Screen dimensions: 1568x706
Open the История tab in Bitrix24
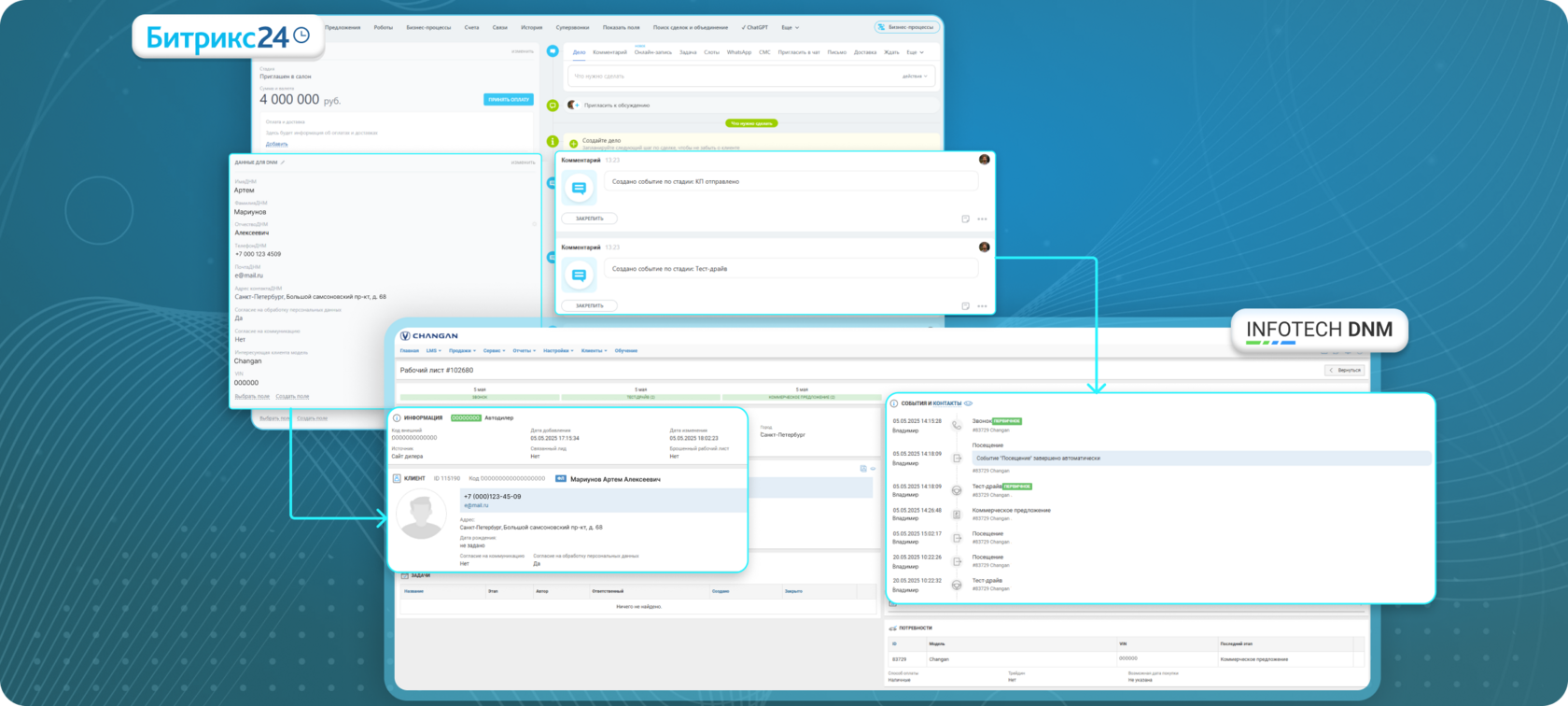click(532, 27)
